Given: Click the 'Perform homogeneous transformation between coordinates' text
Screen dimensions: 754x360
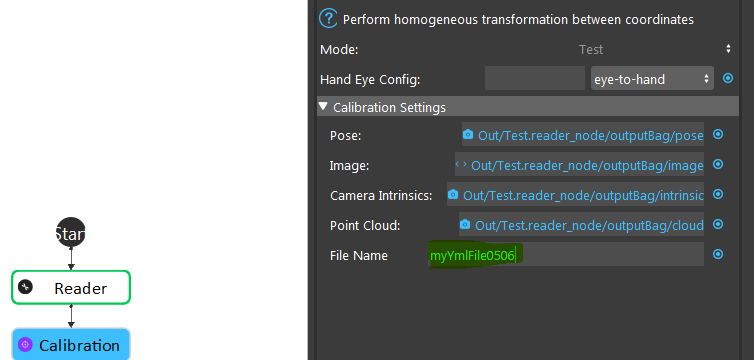Looking at the screenshot, I should point(518,20).
